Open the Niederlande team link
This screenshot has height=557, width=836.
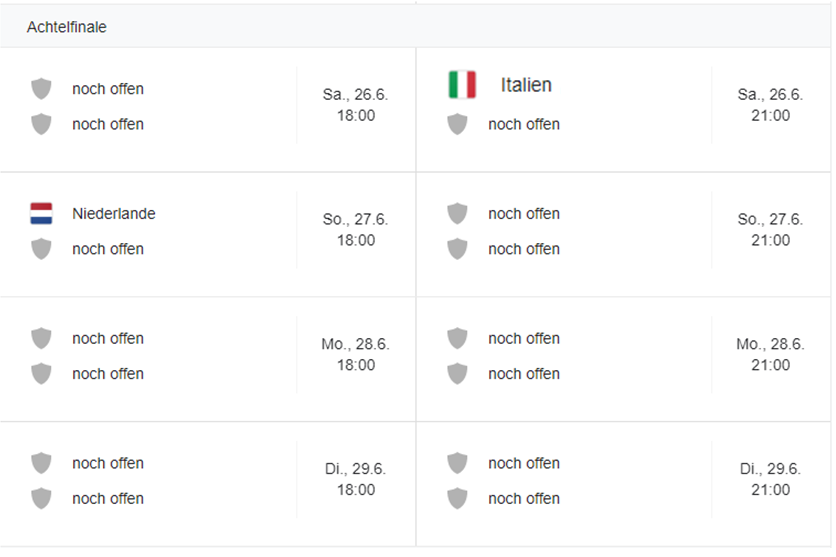coord(114,213)
